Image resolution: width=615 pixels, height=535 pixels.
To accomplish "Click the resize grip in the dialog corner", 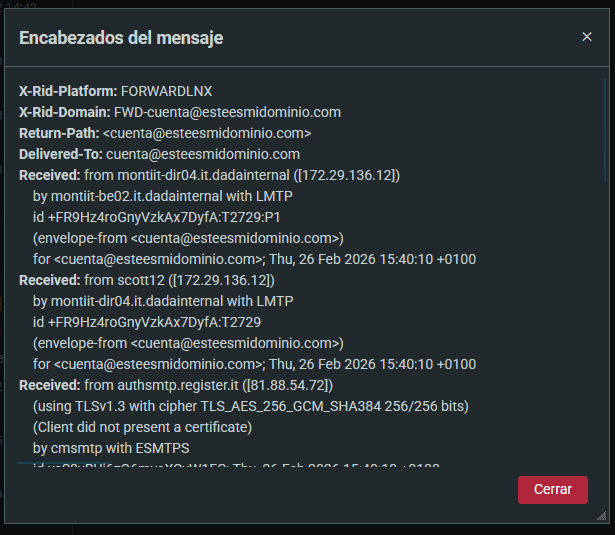I will click(601, 515).
